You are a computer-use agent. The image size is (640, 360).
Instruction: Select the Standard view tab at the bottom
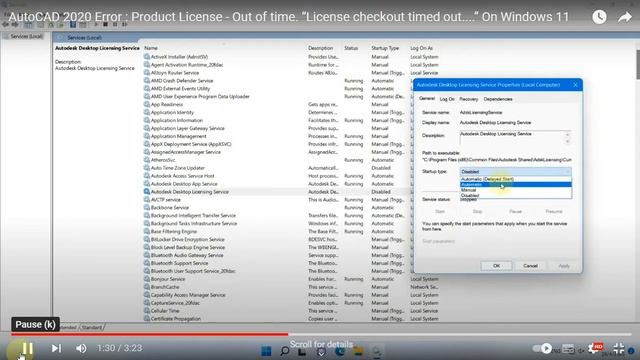[x=92, y=327]
